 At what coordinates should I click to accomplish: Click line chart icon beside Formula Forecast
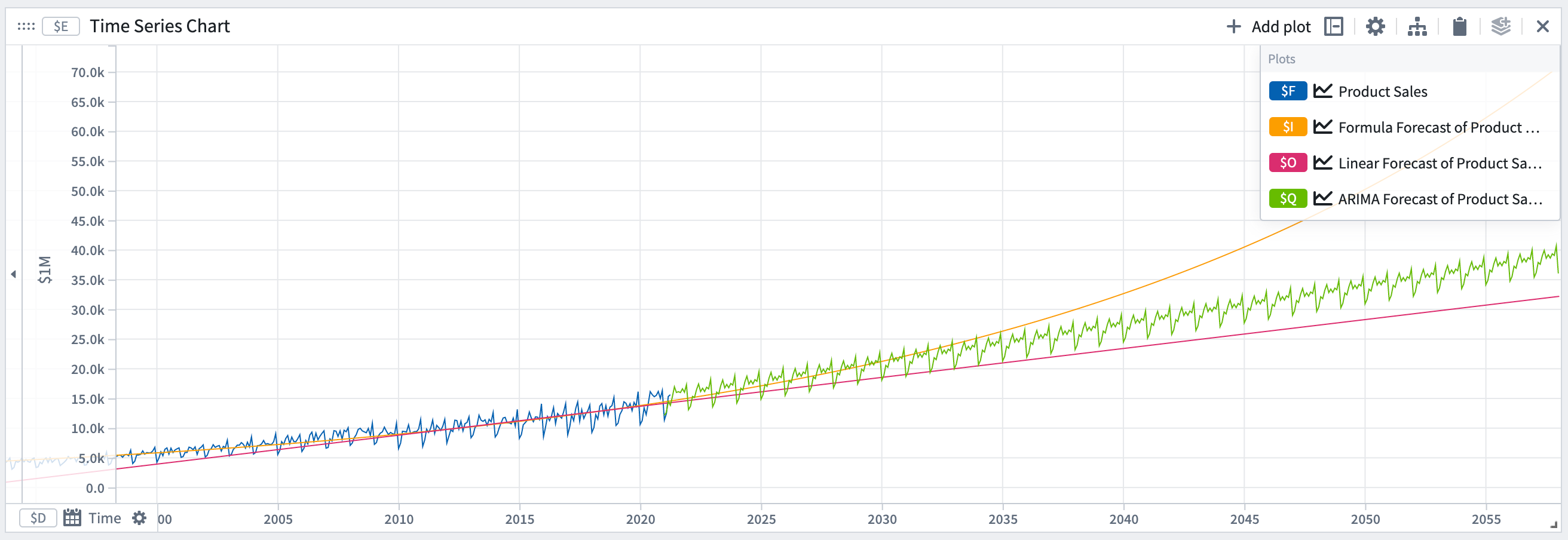1322,127
